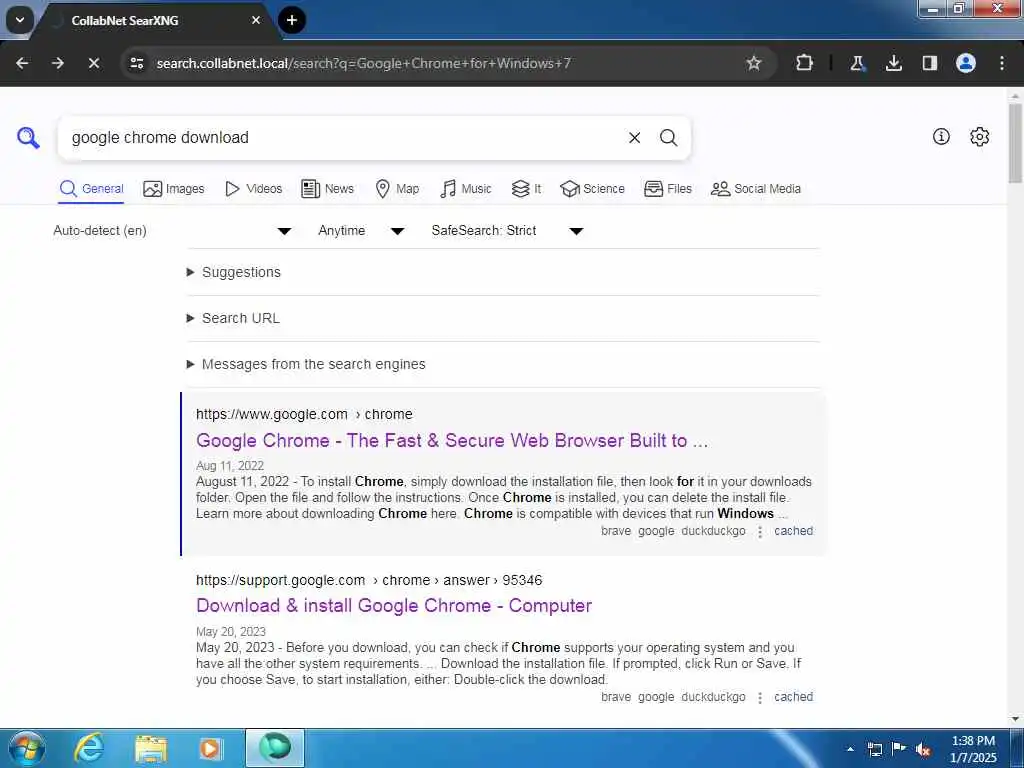Open cached version of first result

point(793,531)
